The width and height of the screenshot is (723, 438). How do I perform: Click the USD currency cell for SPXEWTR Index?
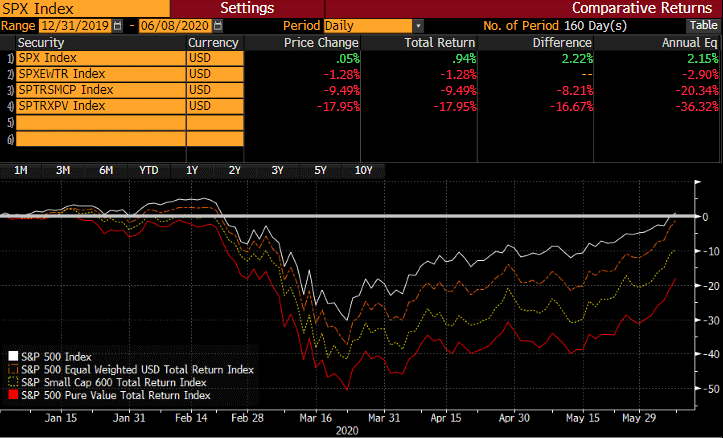point(215,74)
